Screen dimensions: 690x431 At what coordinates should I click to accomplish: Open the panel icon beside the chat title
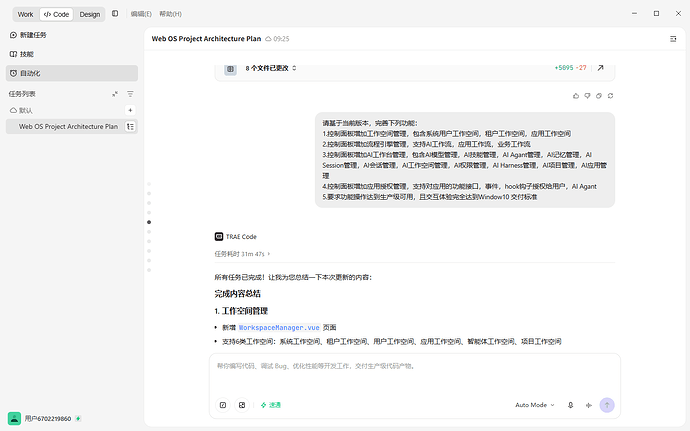coord(673,39)
